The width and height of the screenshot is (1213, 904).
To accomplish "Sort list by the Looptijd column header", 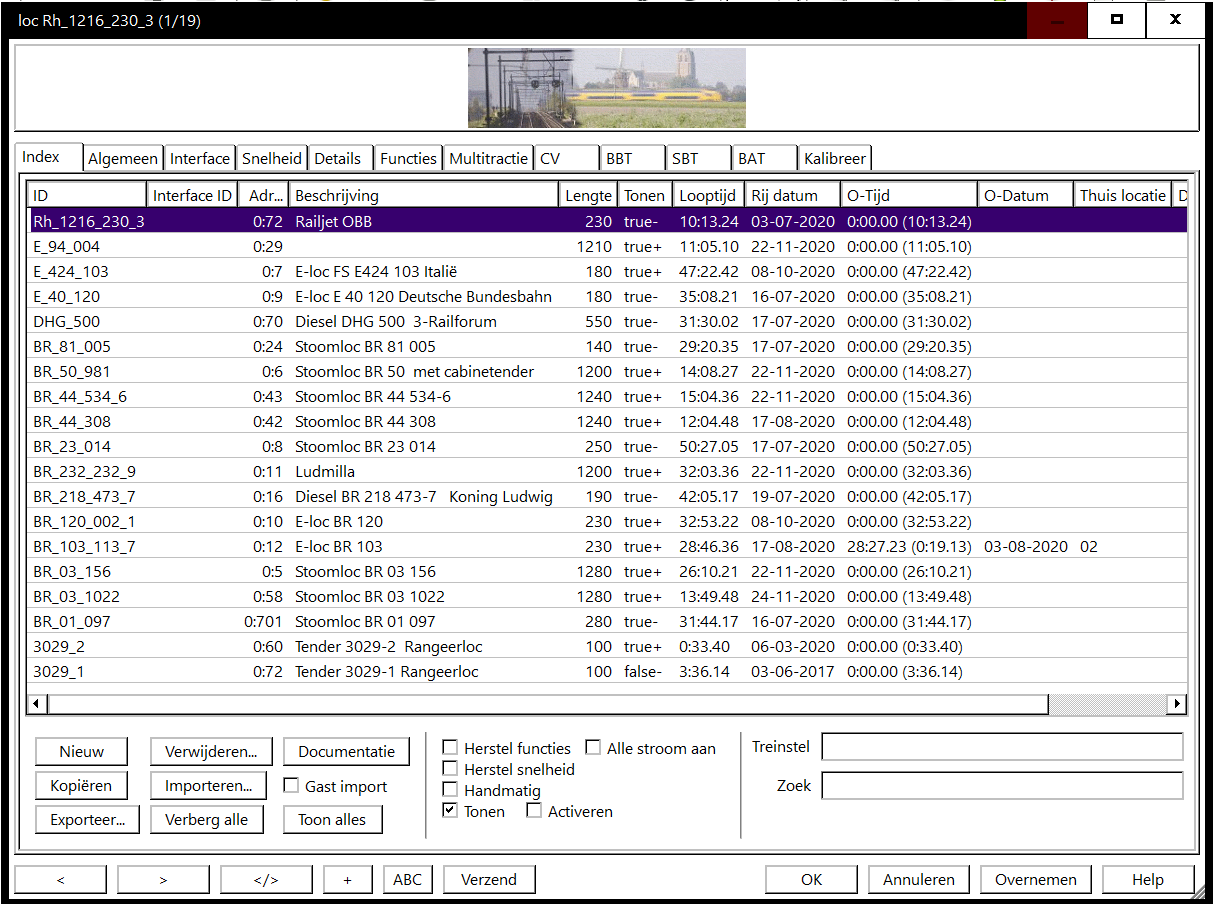I will (x=708, y=195).
